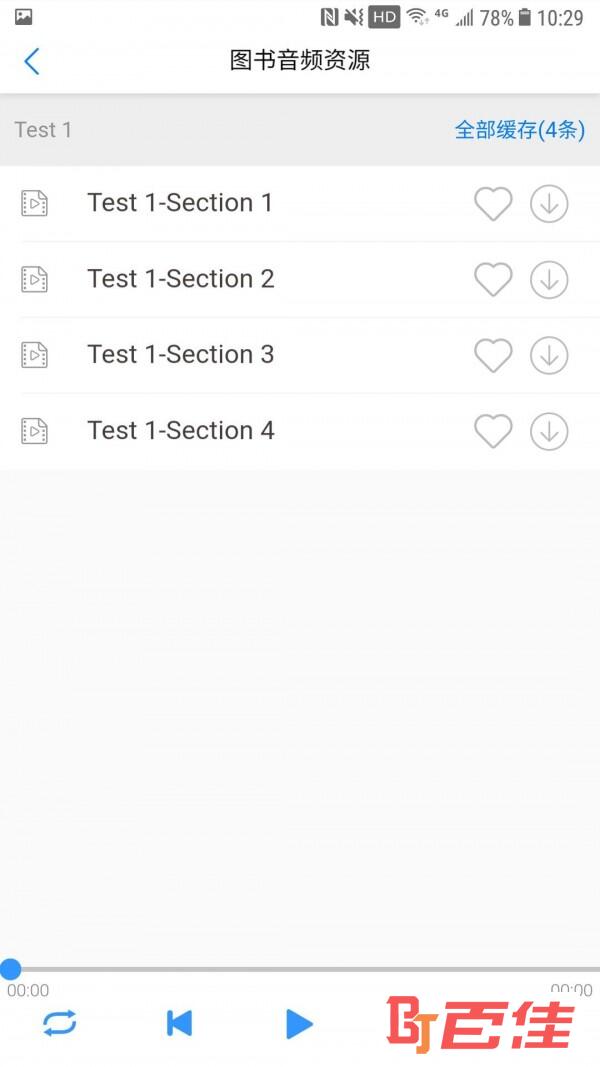Viewport: 600px width, 1067px height.
Task: Click the audio progress slider handle
Action: (10, 969)
